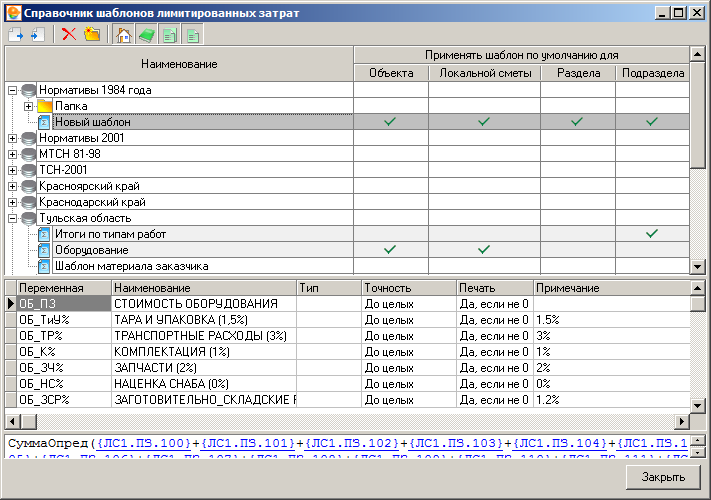The width and height of the screenshot is (711, 500).
Task: Toggle the green book toolbar icon
Action: click(x=147, y=35)
